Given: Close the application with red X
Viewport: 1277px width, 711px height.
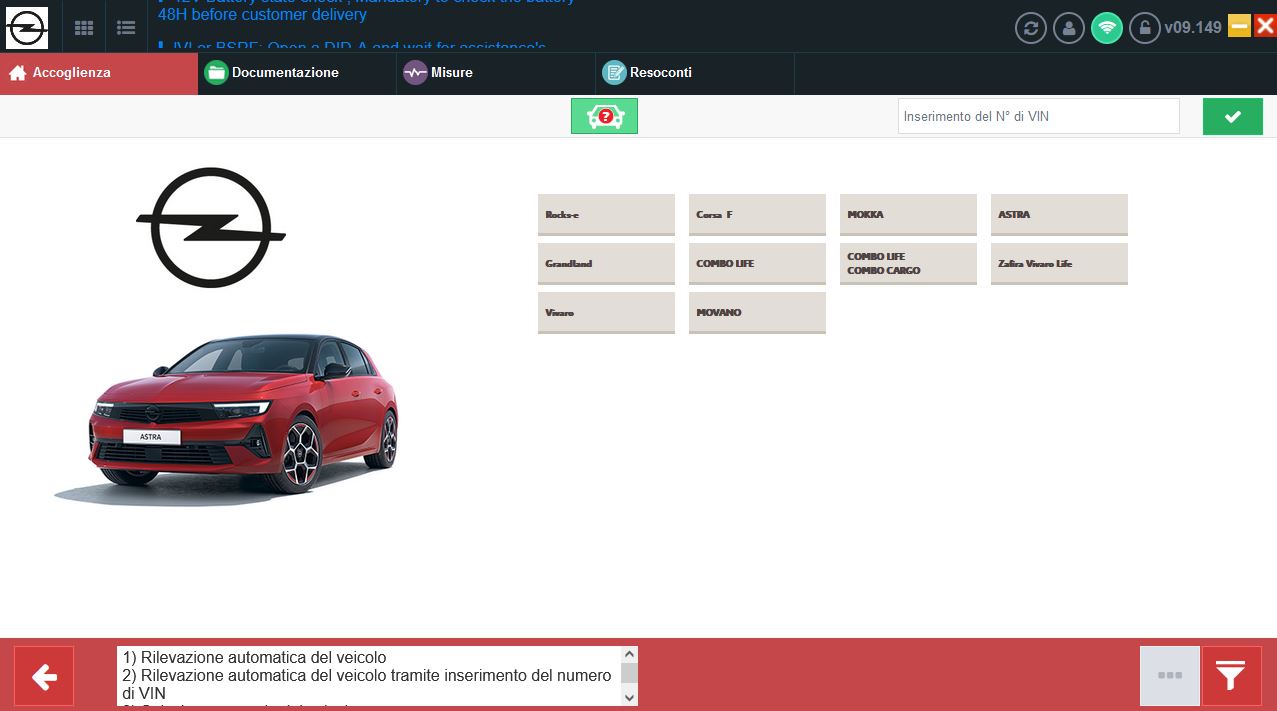Looking at the screenshot, I should tap(1265, 26).
